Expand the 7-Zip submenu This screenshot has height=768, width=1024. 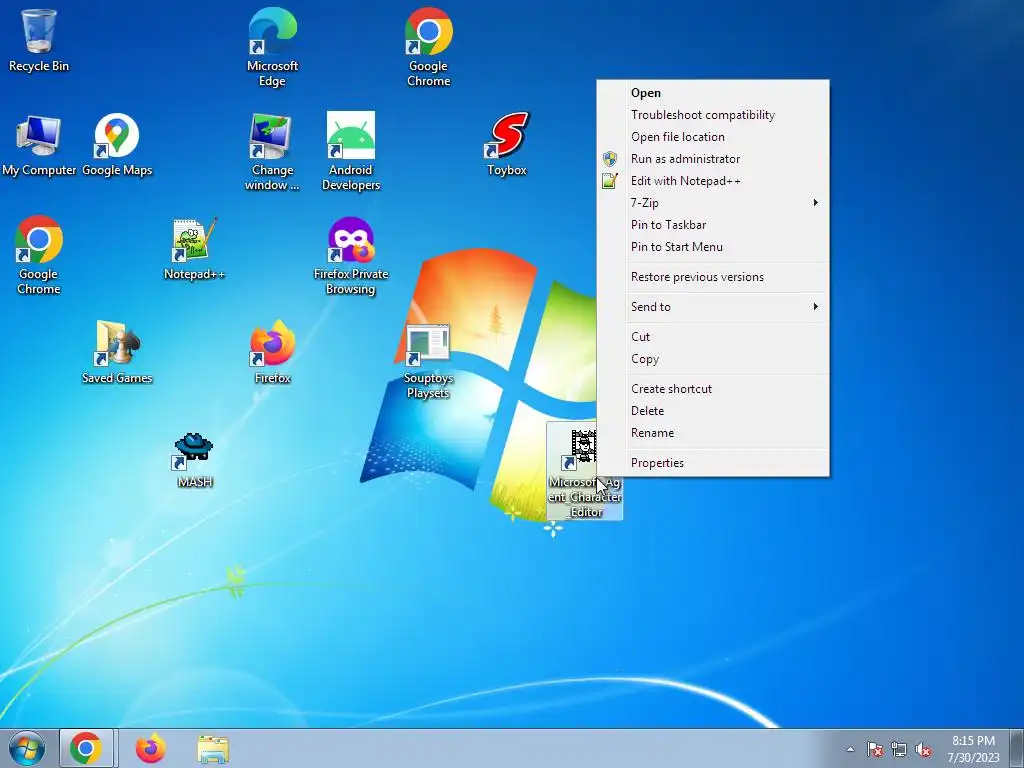(x=713, y=202)
